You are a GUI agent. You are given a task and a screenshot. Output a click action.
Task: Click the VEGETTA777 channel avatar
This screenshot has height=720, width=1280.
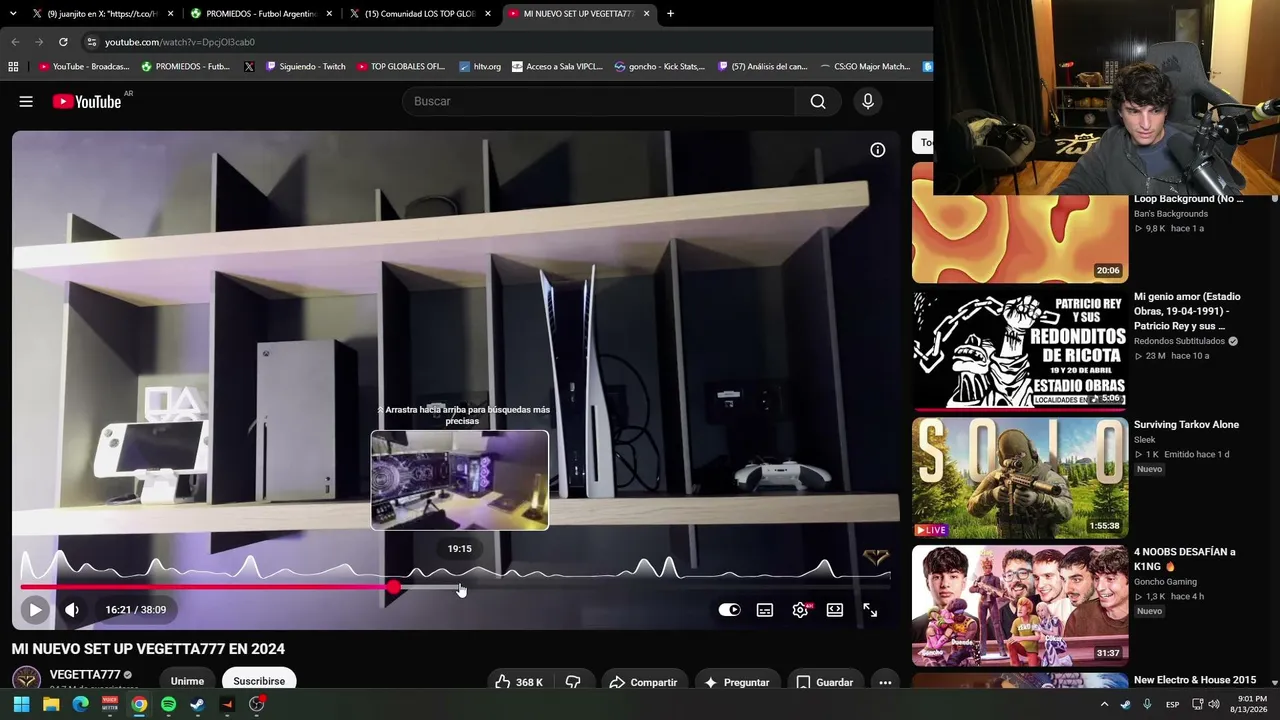pos(26,679)
